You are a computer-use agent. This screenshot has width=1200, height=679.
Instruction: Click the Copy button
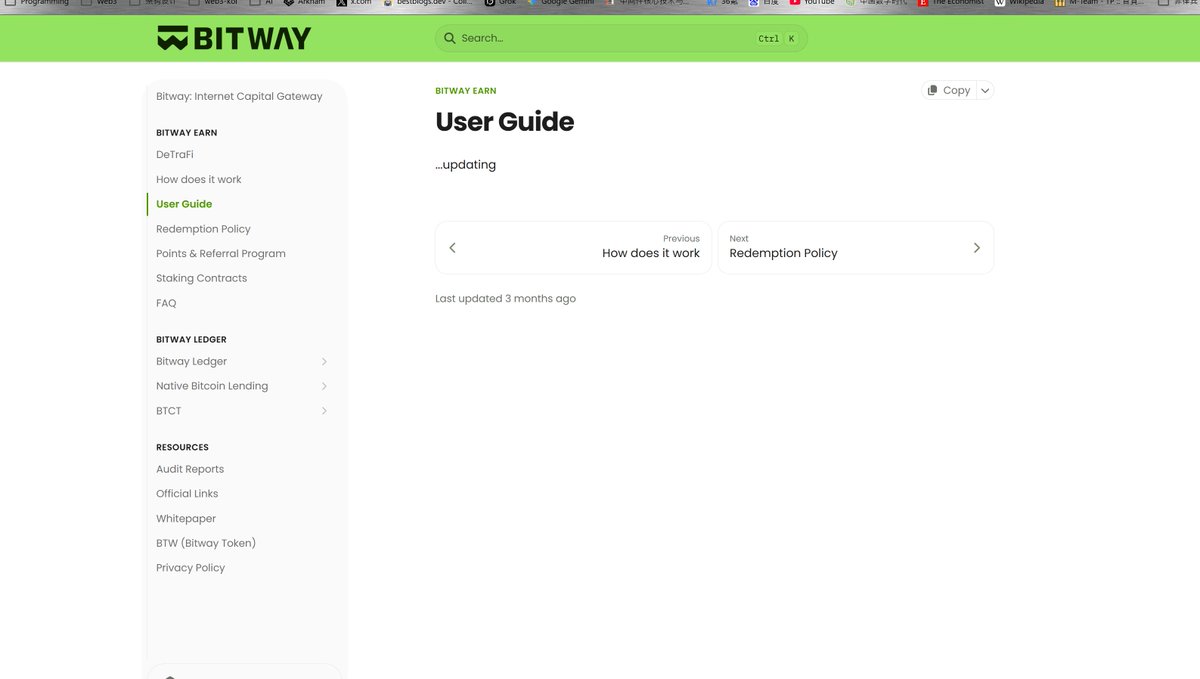[x=948, y=90]
